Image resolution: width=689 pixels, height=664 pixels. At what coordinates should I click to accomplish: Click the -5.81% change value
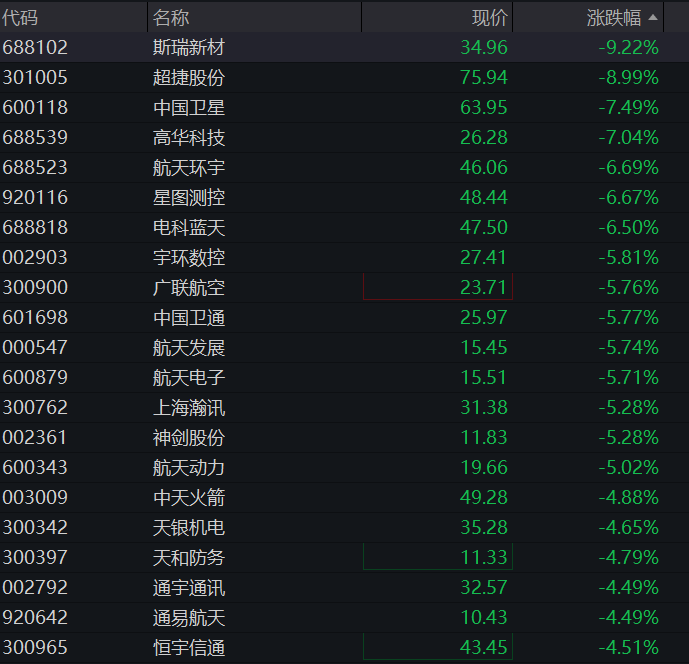629,258
